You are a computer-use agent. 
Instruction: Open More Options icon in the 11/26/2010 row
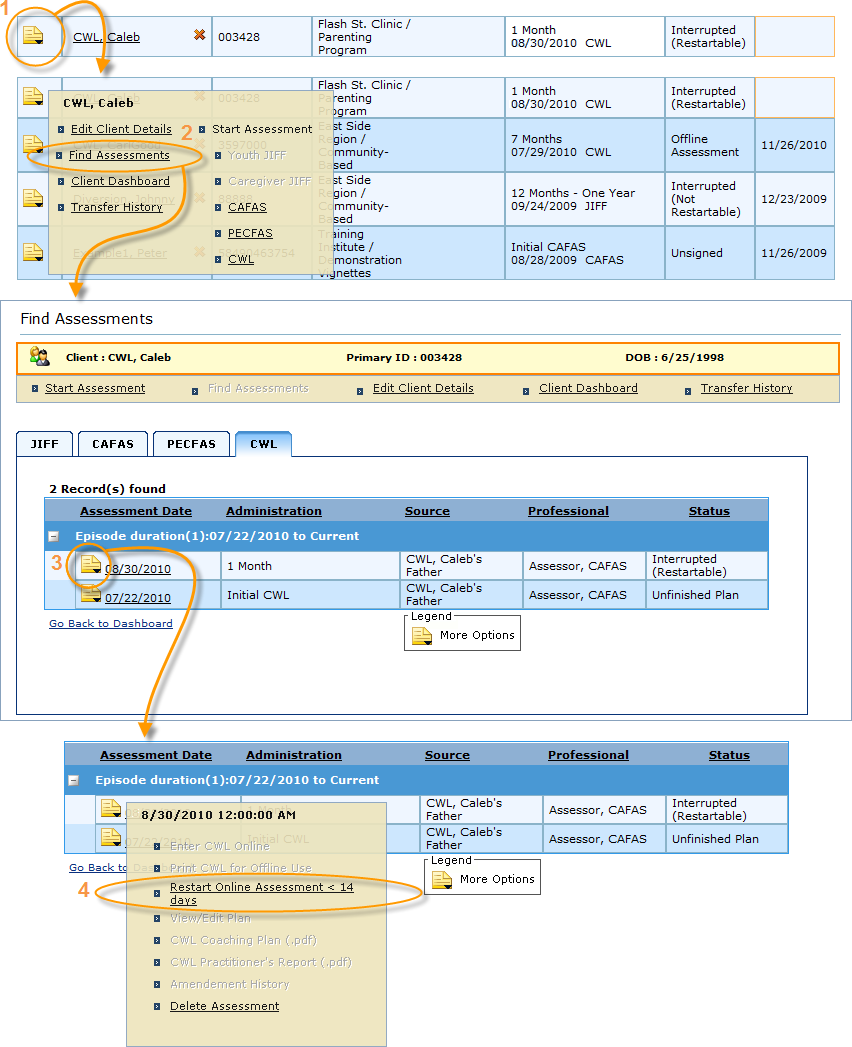33,144
